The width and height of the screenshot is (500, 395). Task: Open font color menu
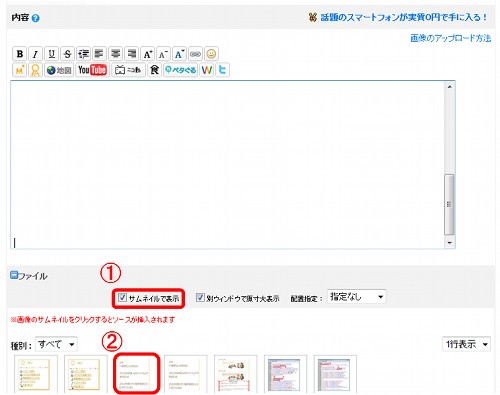pyautogui.click(x=179, y=54)
